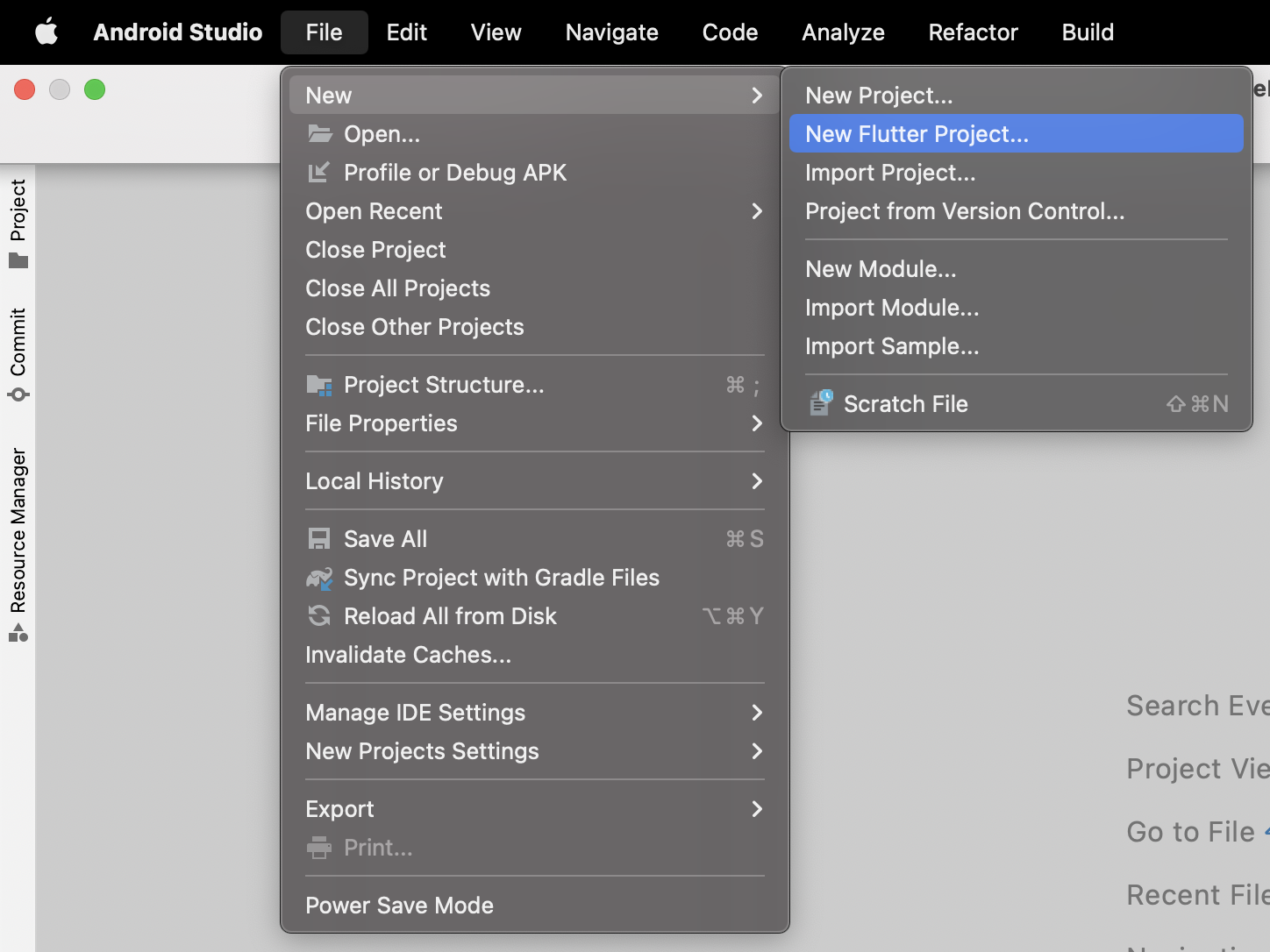1270x952 pixels.
Task: Open the Android Studio app menu
Action: click(178, 32)
